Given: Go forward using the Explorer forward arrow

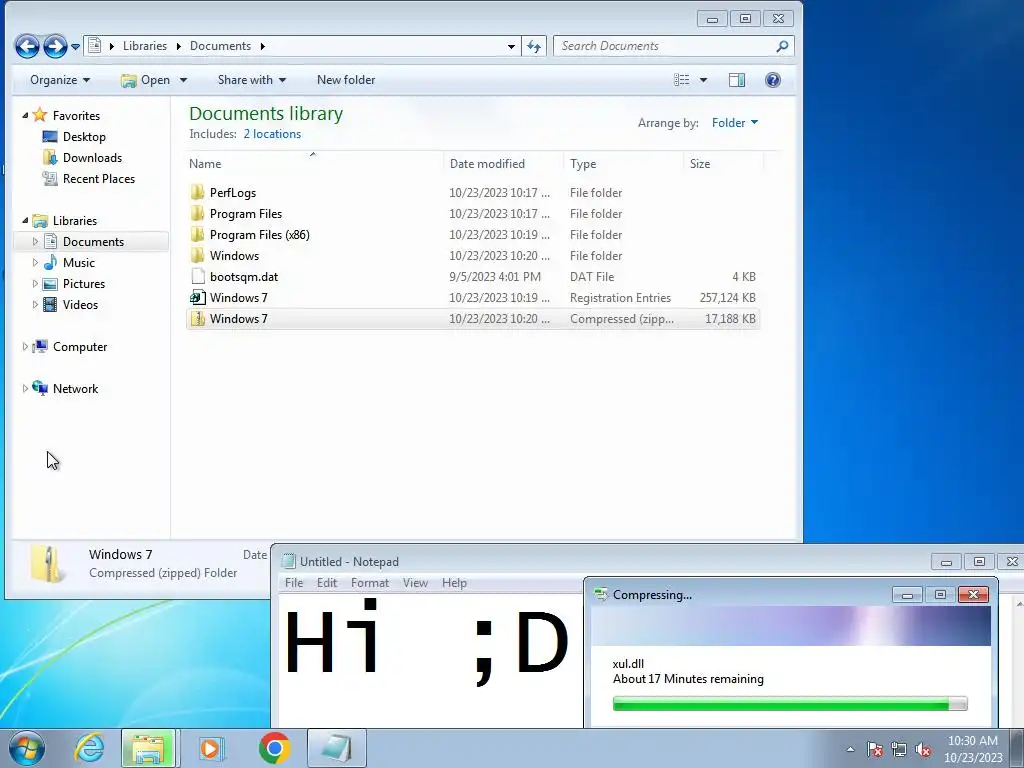Looking at the screenshot, I should 55,46.
